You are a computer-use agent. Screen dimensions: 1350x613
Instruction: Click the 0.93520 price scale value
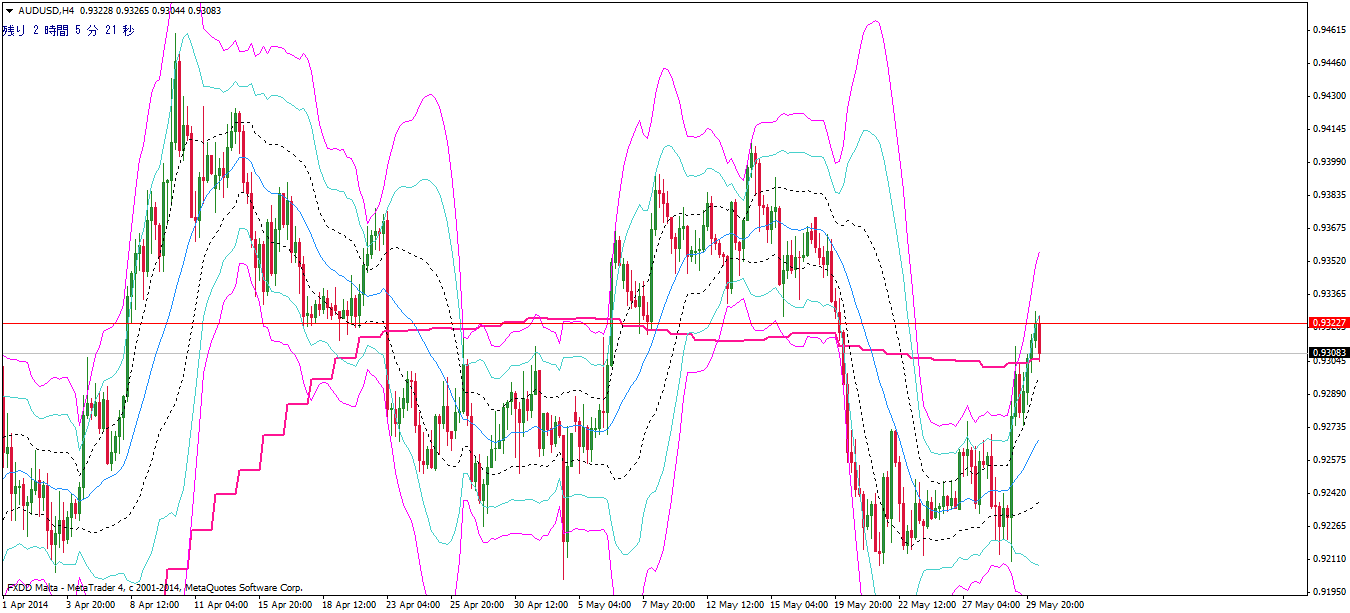point(1329,261)
